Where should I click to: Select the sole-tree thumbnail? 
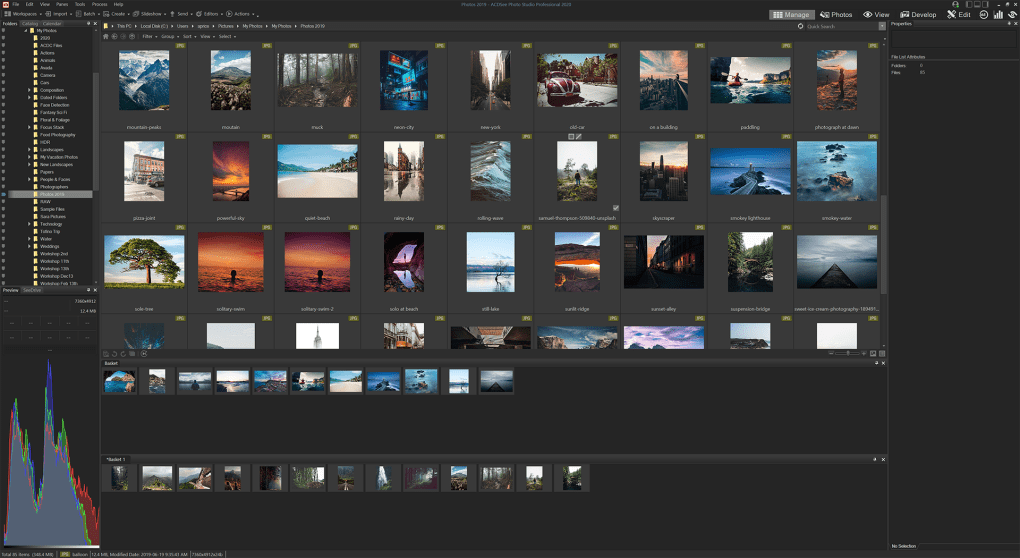tap(144, 262)
